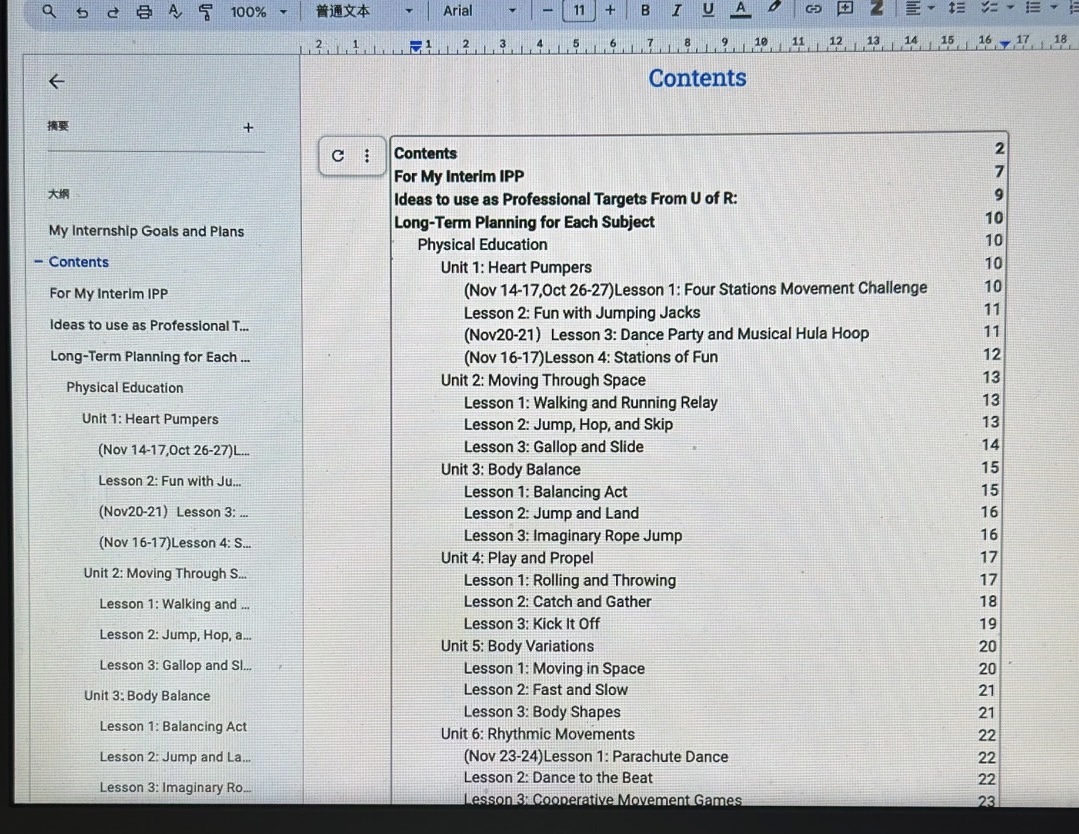Image resolution: width=1079 pixels, height=834 pixels.
Task: Click the search magnifier icon in toolbar
Action: [x=50, y=11]
